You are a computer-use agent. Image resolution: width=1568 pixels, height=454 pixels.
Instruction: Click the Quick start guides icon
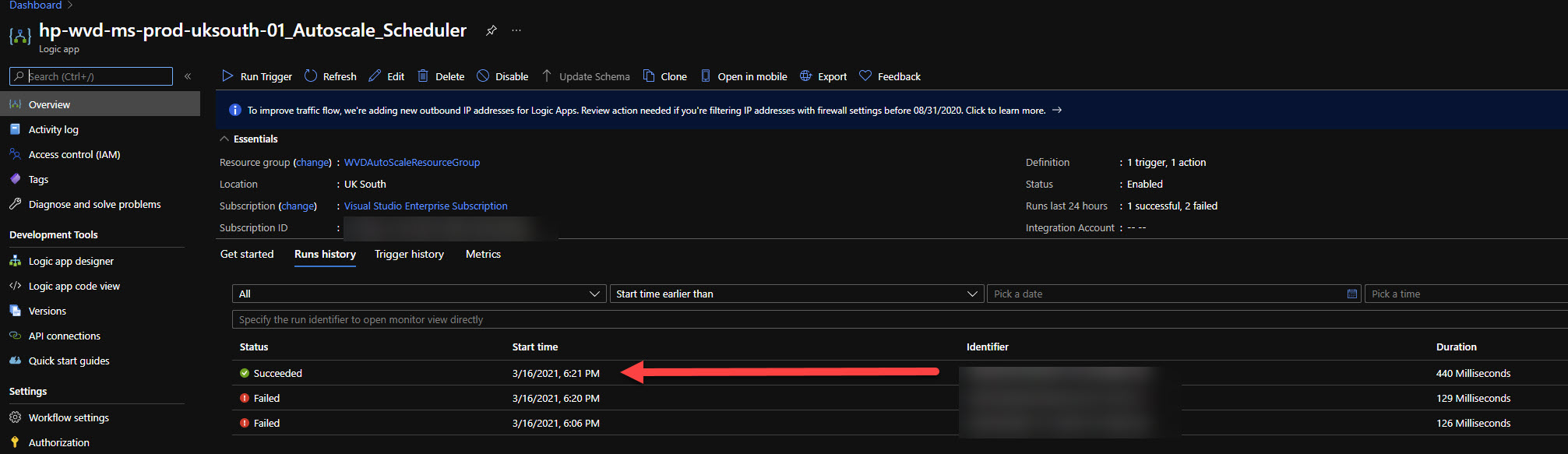(x=15, y=361)
